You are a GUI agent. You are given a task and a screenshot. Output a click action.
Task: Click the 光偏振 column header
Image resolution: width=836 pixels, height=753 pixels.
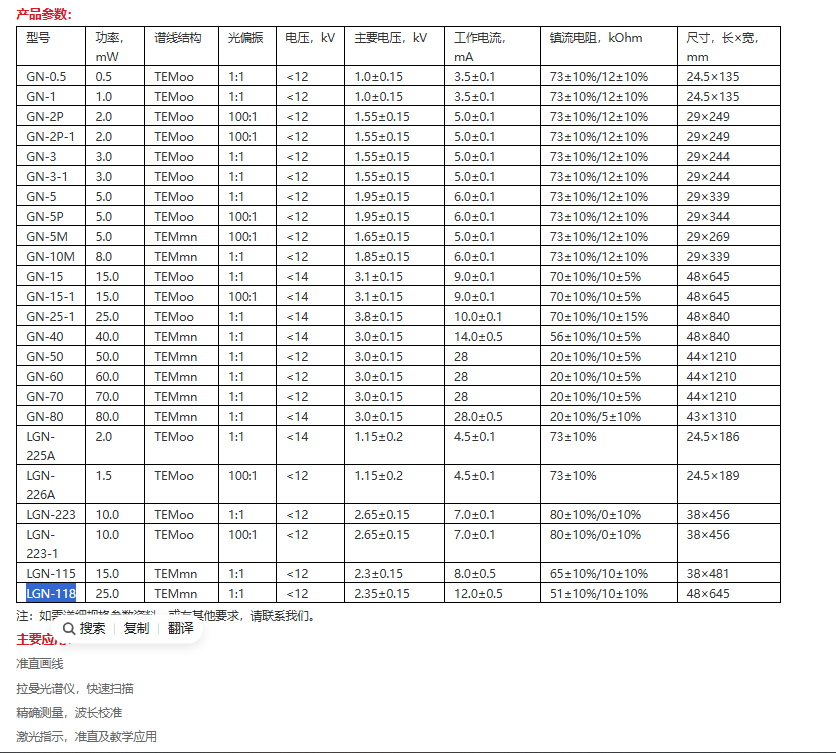pyautogui.click(x=245, y=38)
